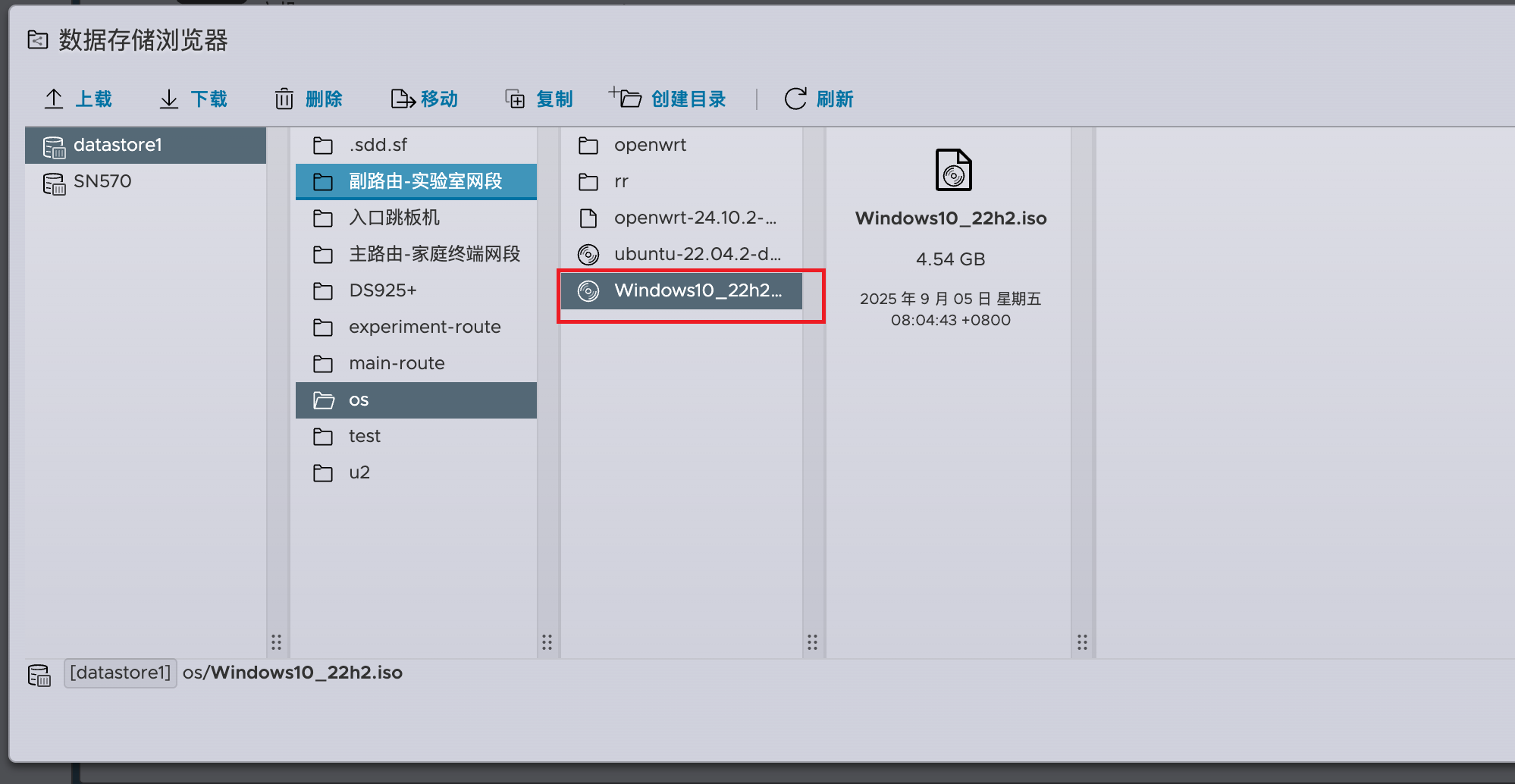
Task: Click the delete (删除) trash icon
Action: tap(284, 99)
